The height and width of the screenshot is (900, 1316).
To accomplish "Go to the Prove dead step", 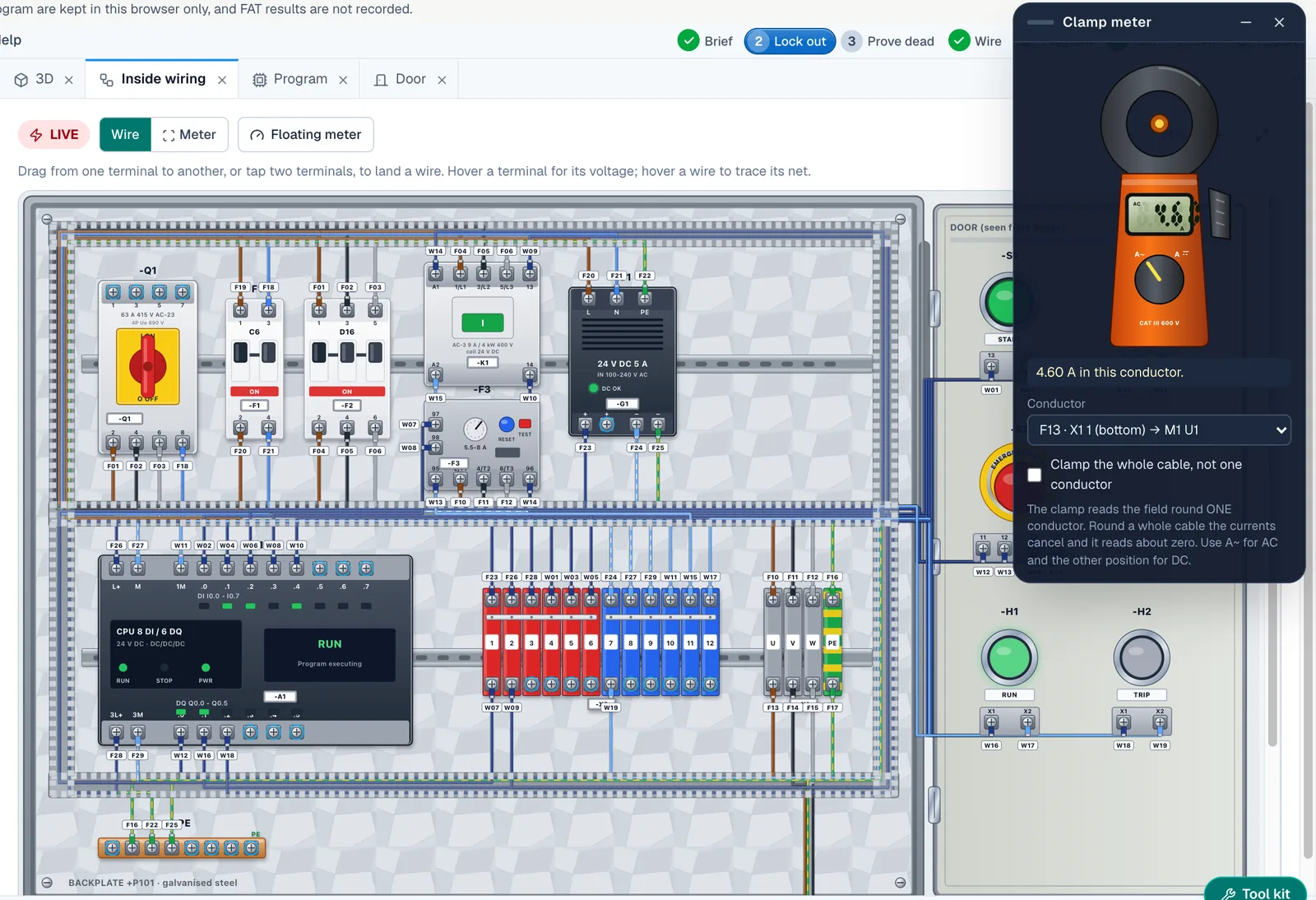I will pos(888,41).
